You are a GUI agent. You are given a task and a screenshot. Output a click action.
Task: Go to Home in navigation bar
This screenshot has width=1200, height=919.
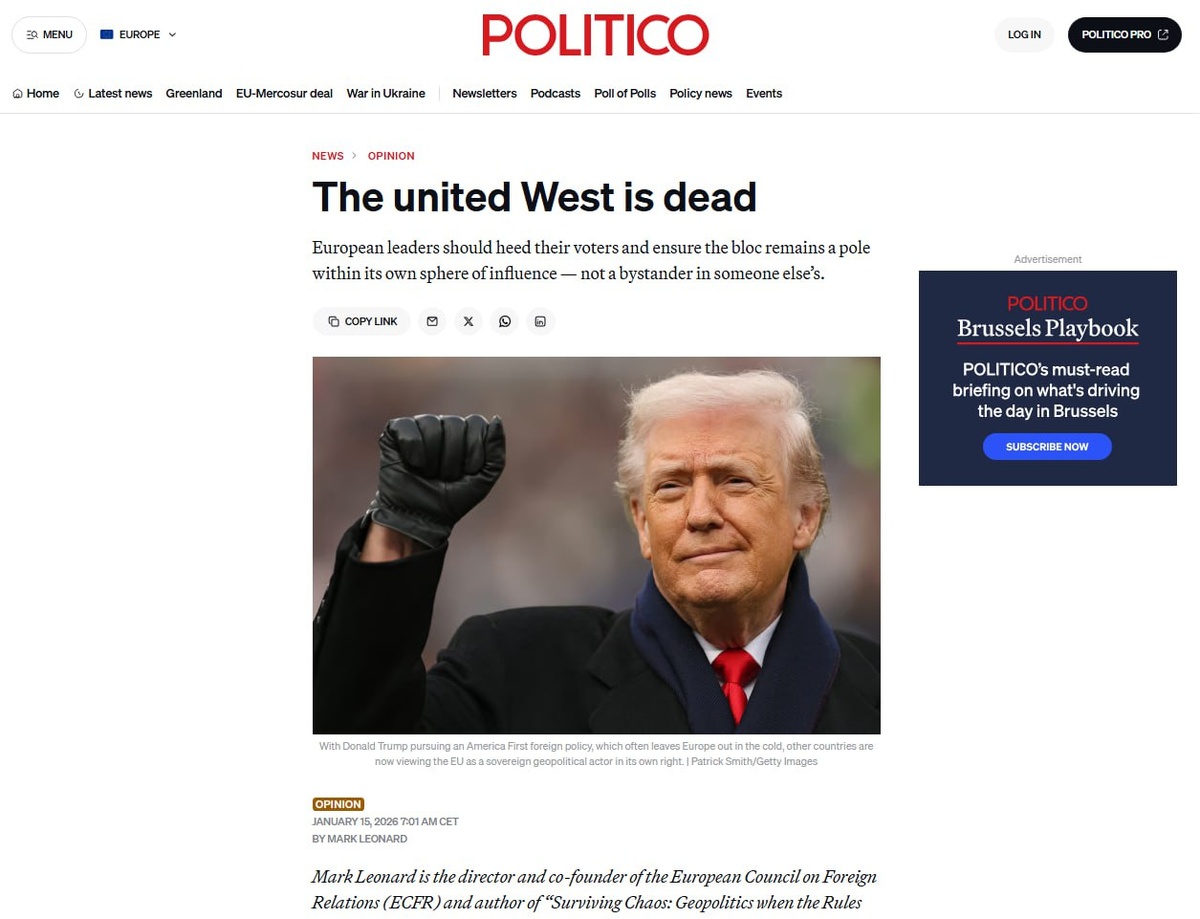pos(36,93)
